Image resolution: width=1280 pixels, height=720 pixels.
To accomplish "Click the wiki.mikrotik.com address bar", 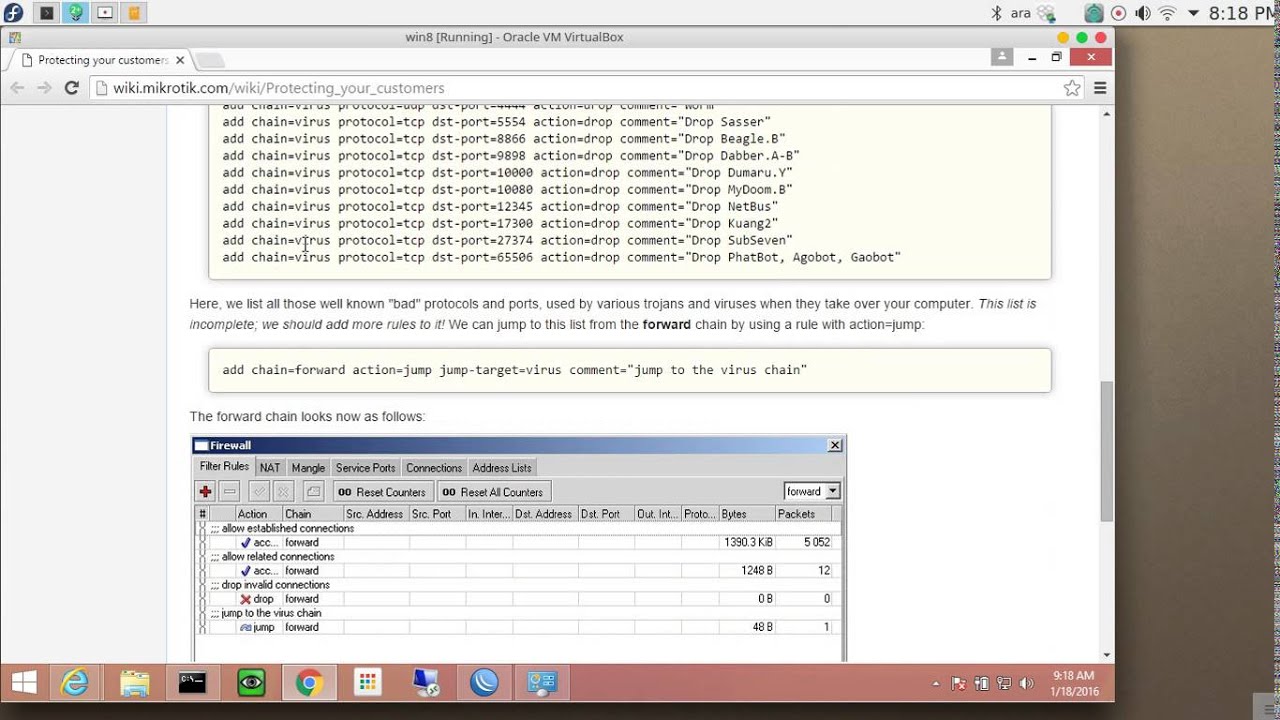I will [575, 88].
